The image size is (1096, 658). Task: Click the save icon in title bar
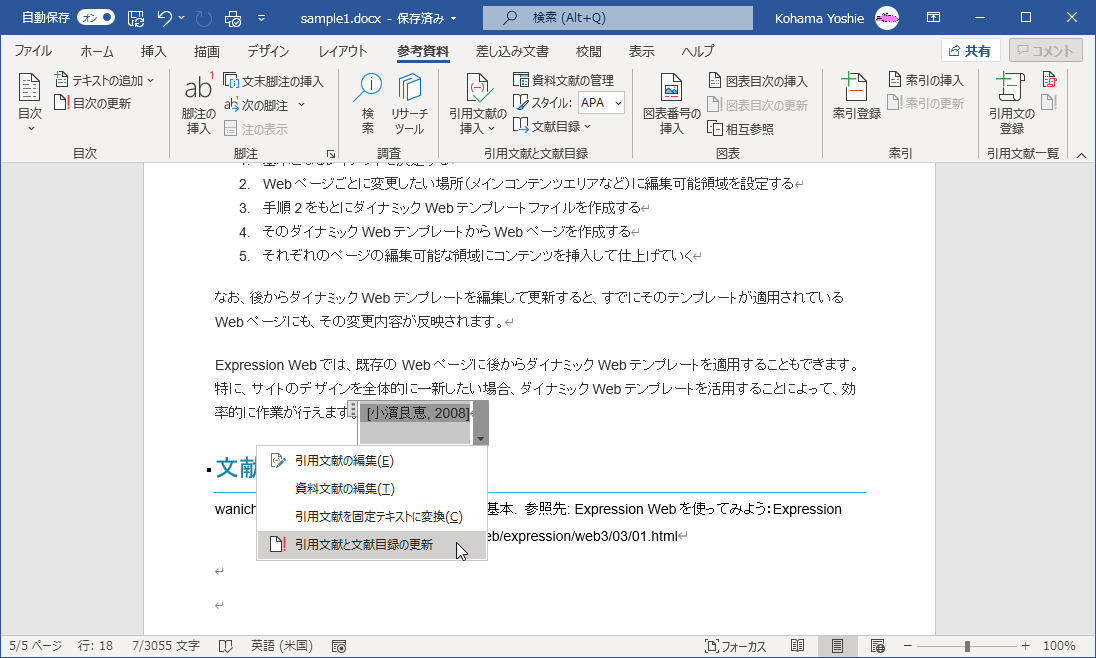[136, 18]
